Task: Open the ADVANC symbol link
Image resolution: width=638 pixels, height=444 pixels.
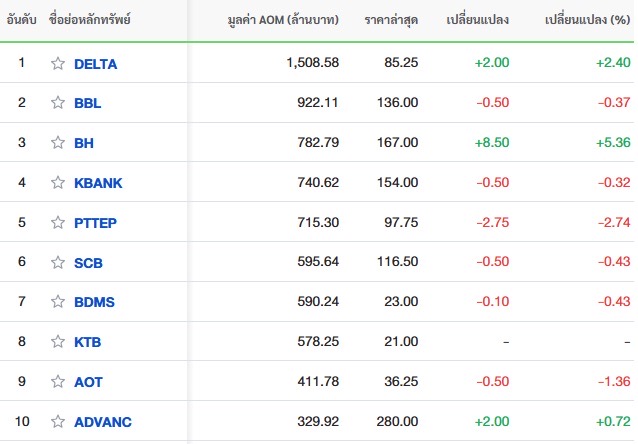Action: [x=103, y=422]
